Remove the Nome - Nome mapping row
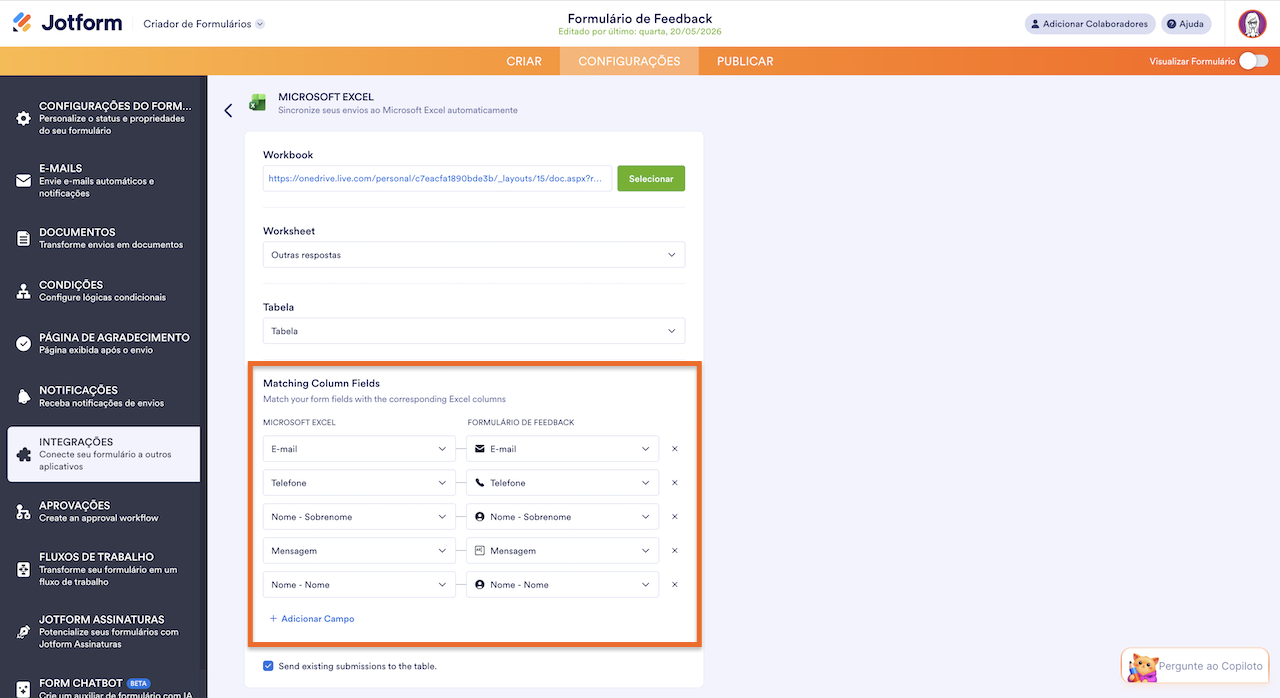 pyautogui.click(x=675, y=585)
